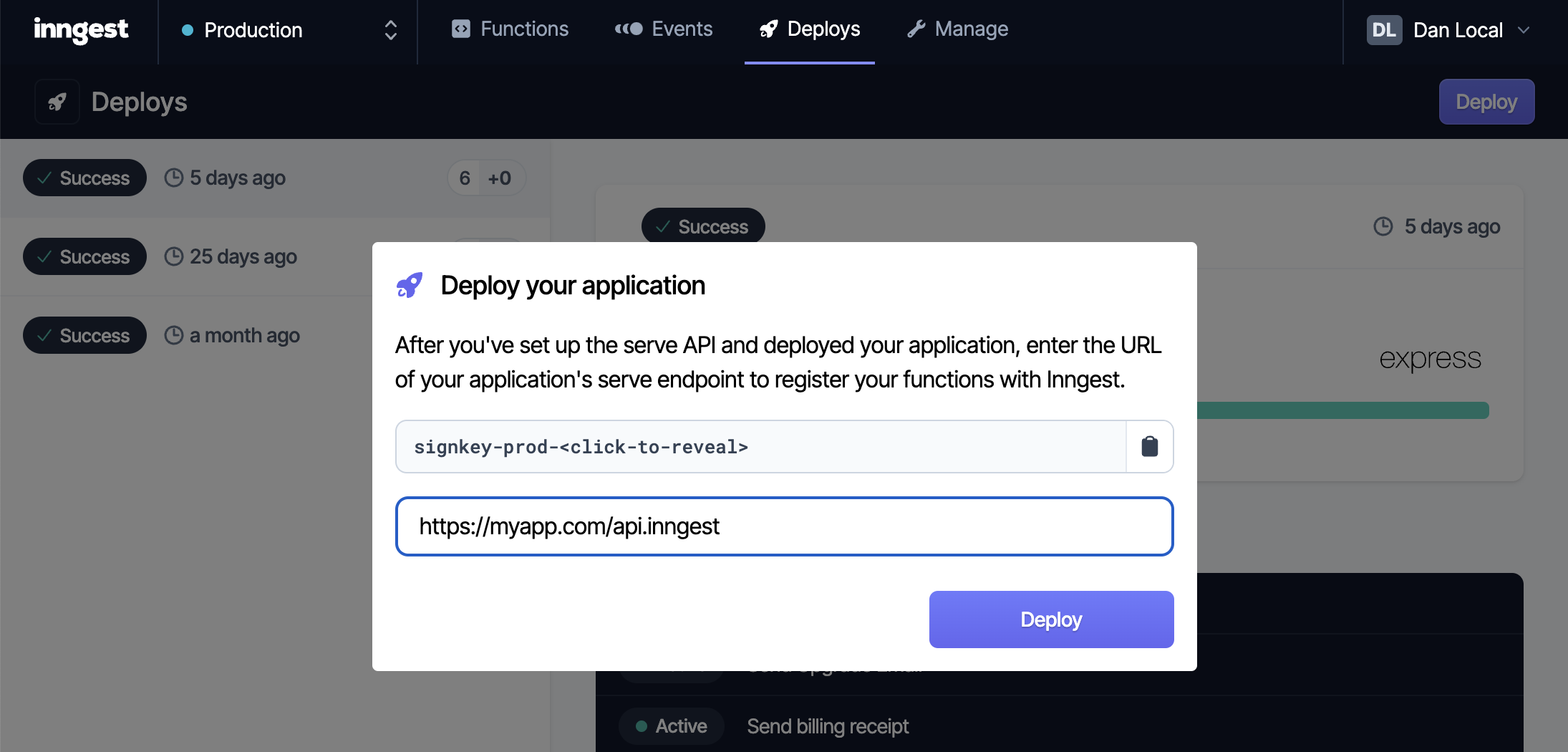The width and height of the screenshot is (1568, 752).
Task: Click the Production status dot
Action: (188, 30)
